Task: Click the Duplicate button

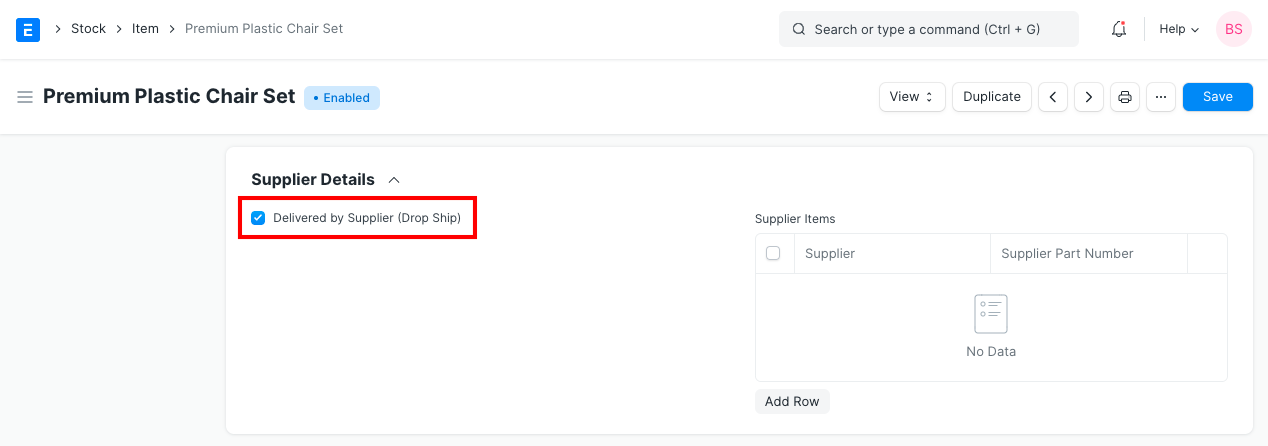Action: pyautogui.click(x=991, y=97)
